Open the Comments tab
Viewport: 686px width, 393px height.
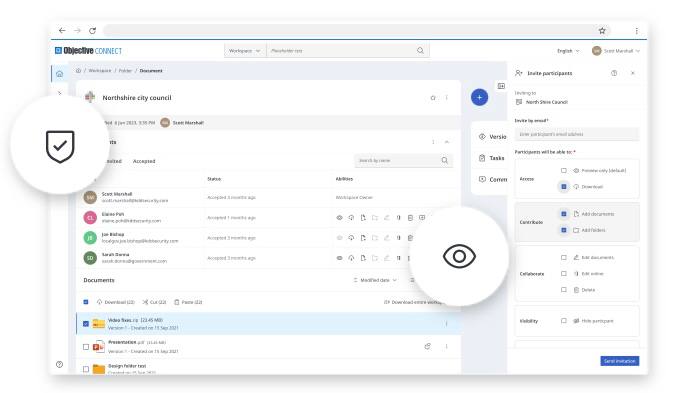493,179
